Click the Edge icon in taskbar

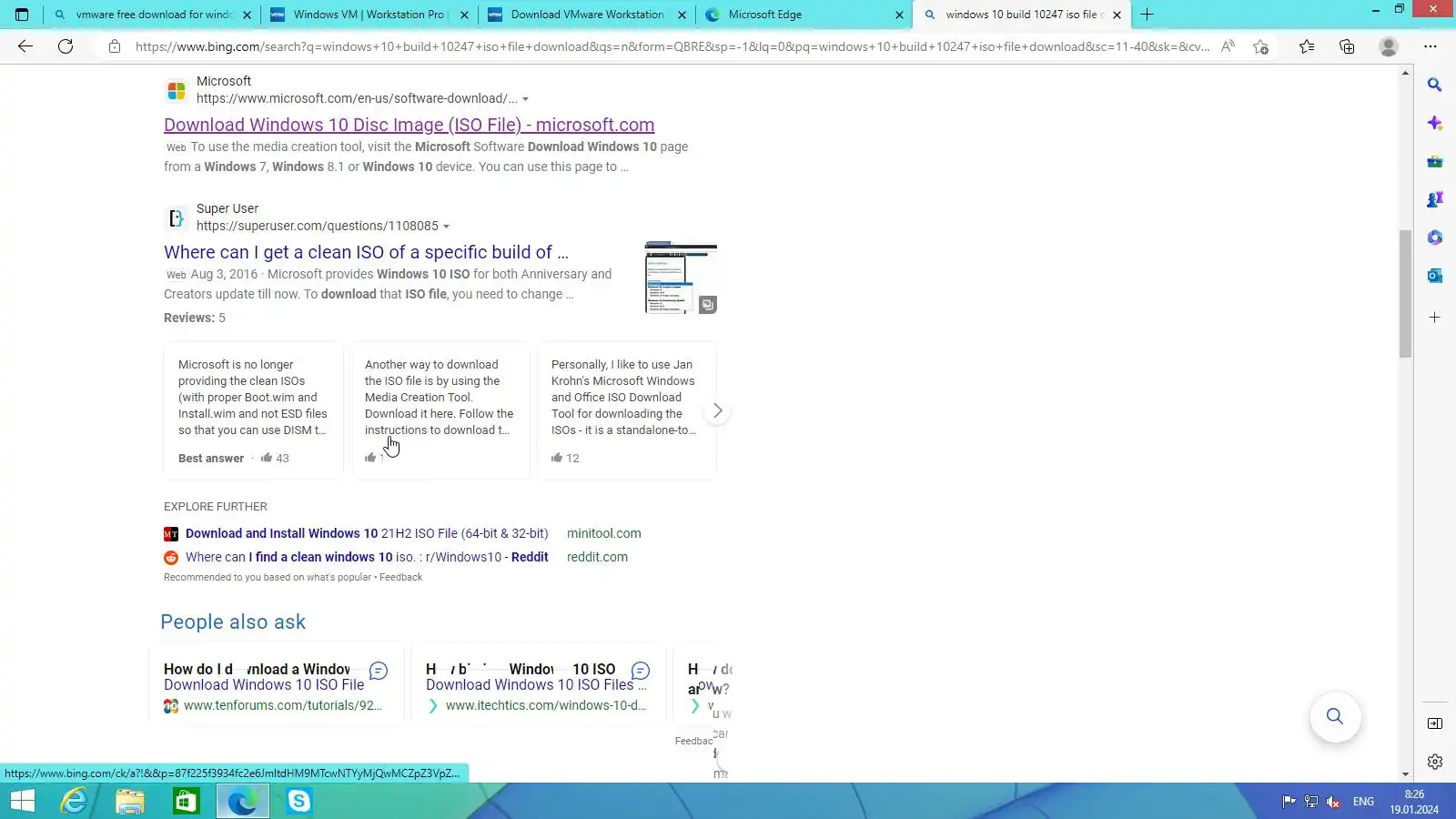click(242, 801)
